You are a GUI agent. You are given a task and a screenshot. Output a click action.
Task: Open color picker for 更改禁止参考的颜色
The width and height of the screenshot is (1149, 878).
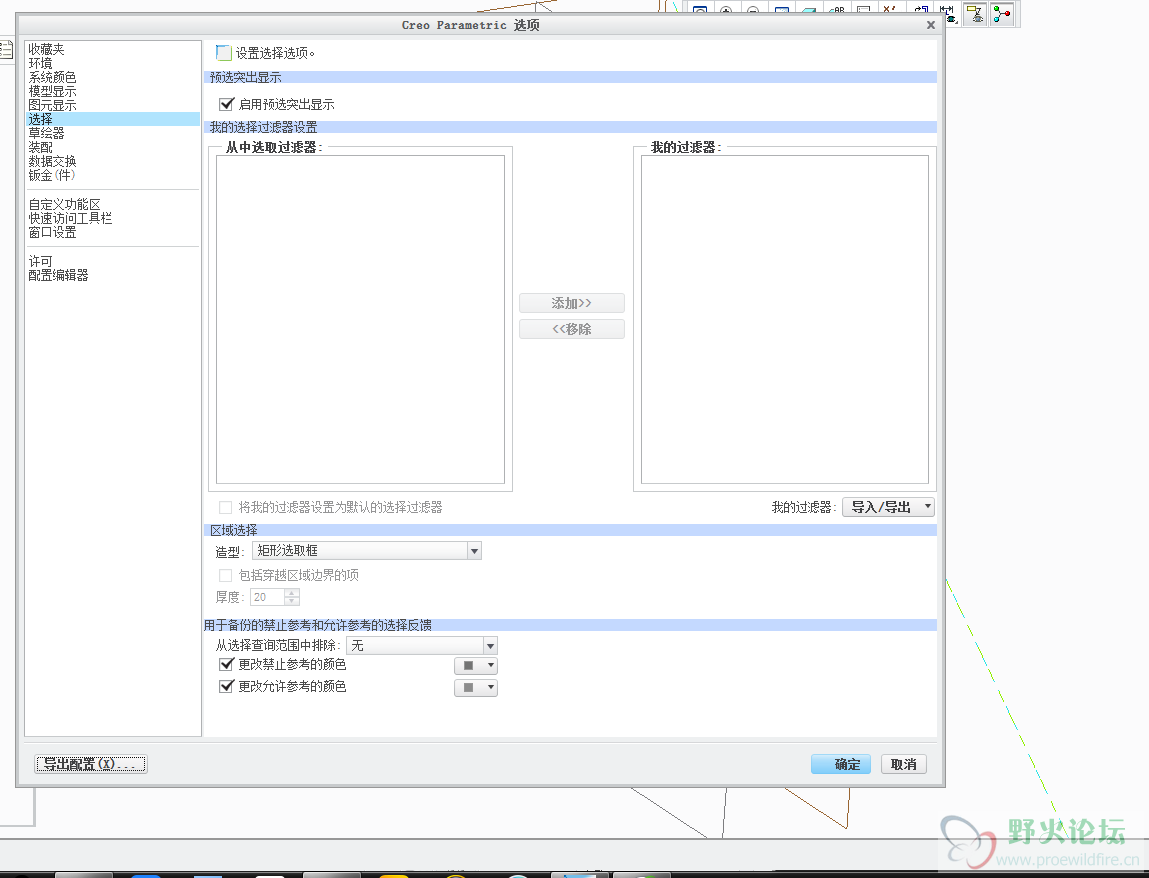[x=476, y=665]
